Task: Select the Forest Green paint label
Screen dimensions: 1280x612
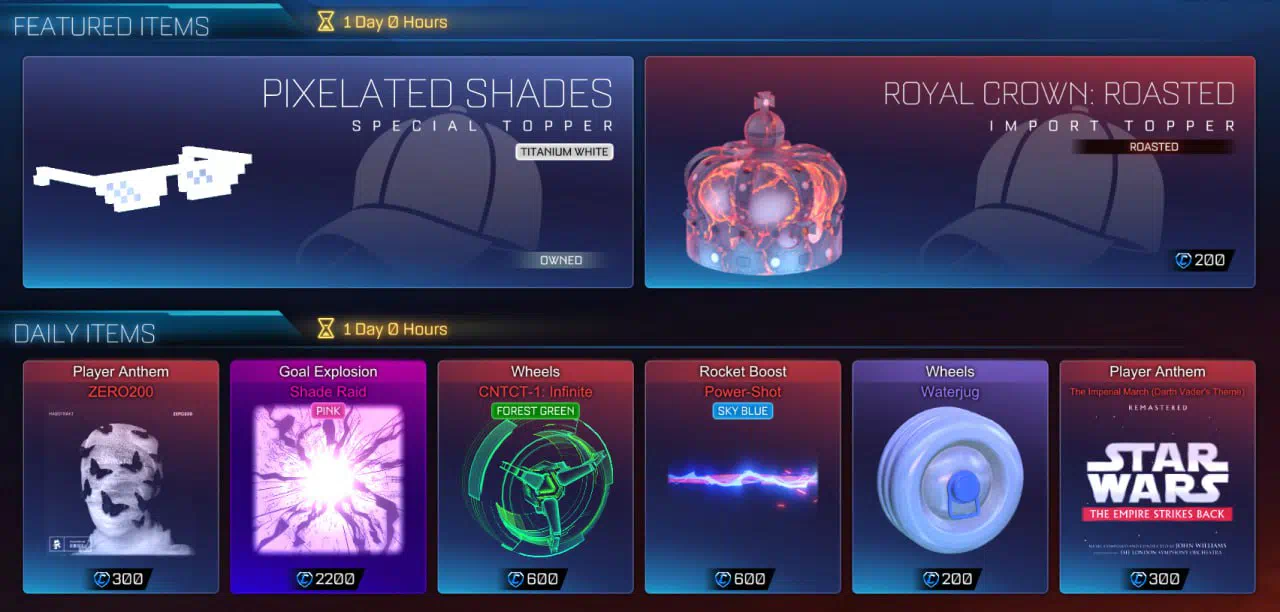Action: pos(536,411)
